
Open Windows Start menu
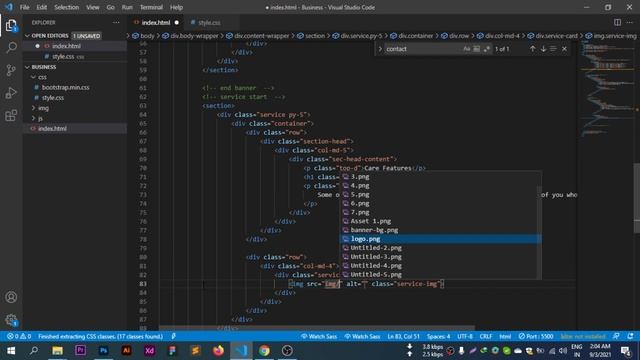click(11, 351)
